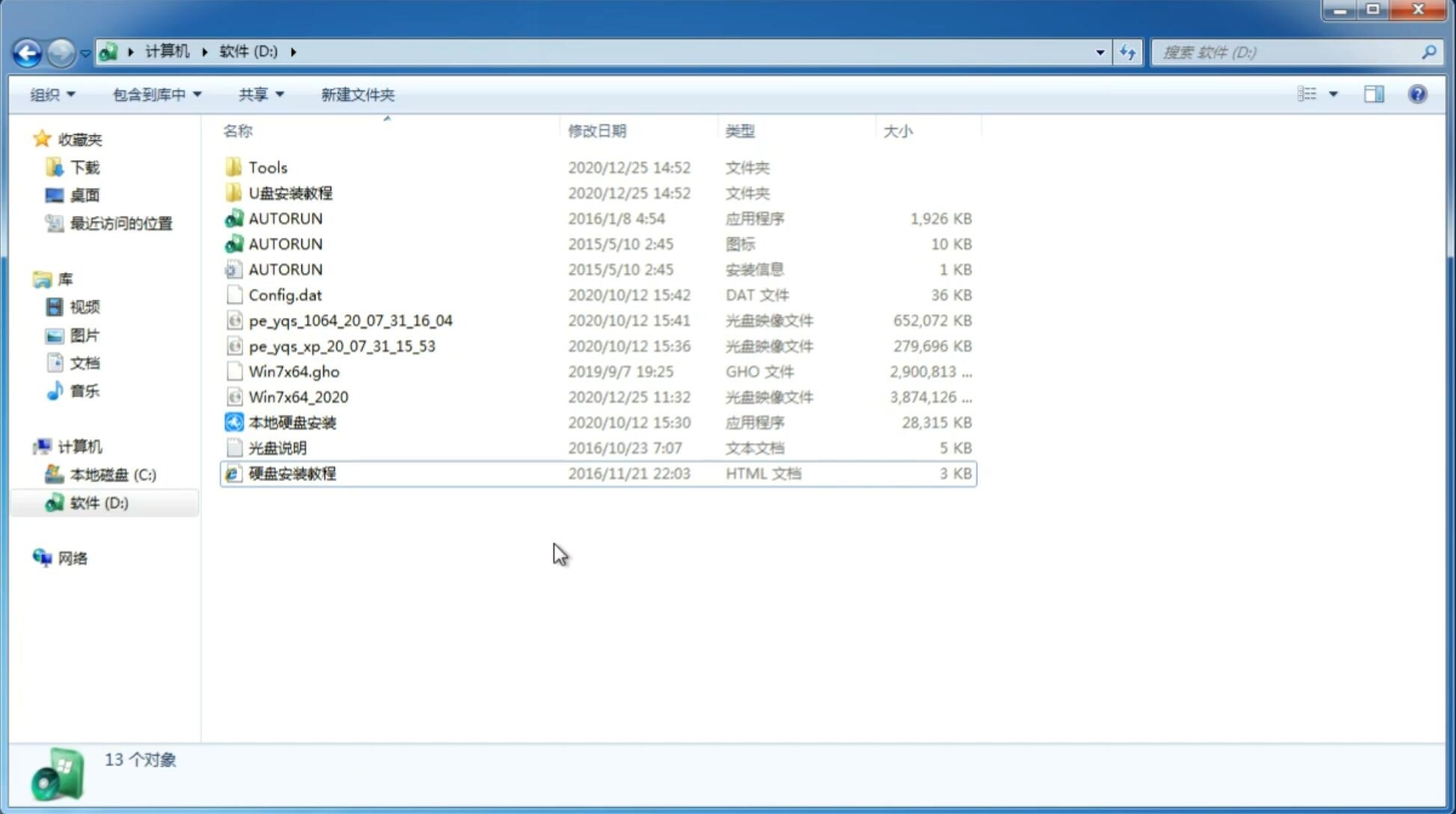Expand 库 section in sidebar
1456x814 pixels.
[x=27, y=278]
